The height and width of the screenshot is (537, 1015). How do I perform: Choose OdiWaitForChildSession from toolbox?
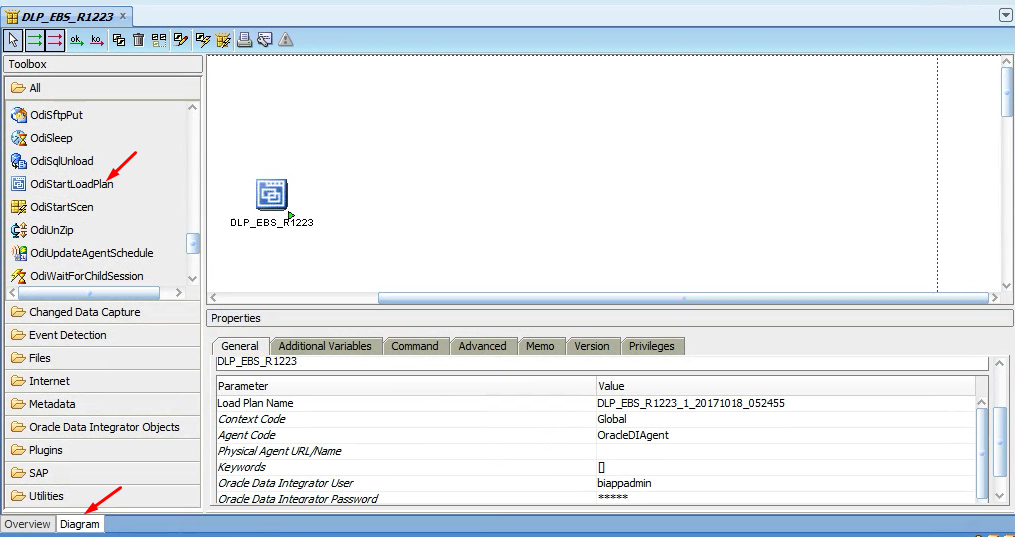(86, 276)
